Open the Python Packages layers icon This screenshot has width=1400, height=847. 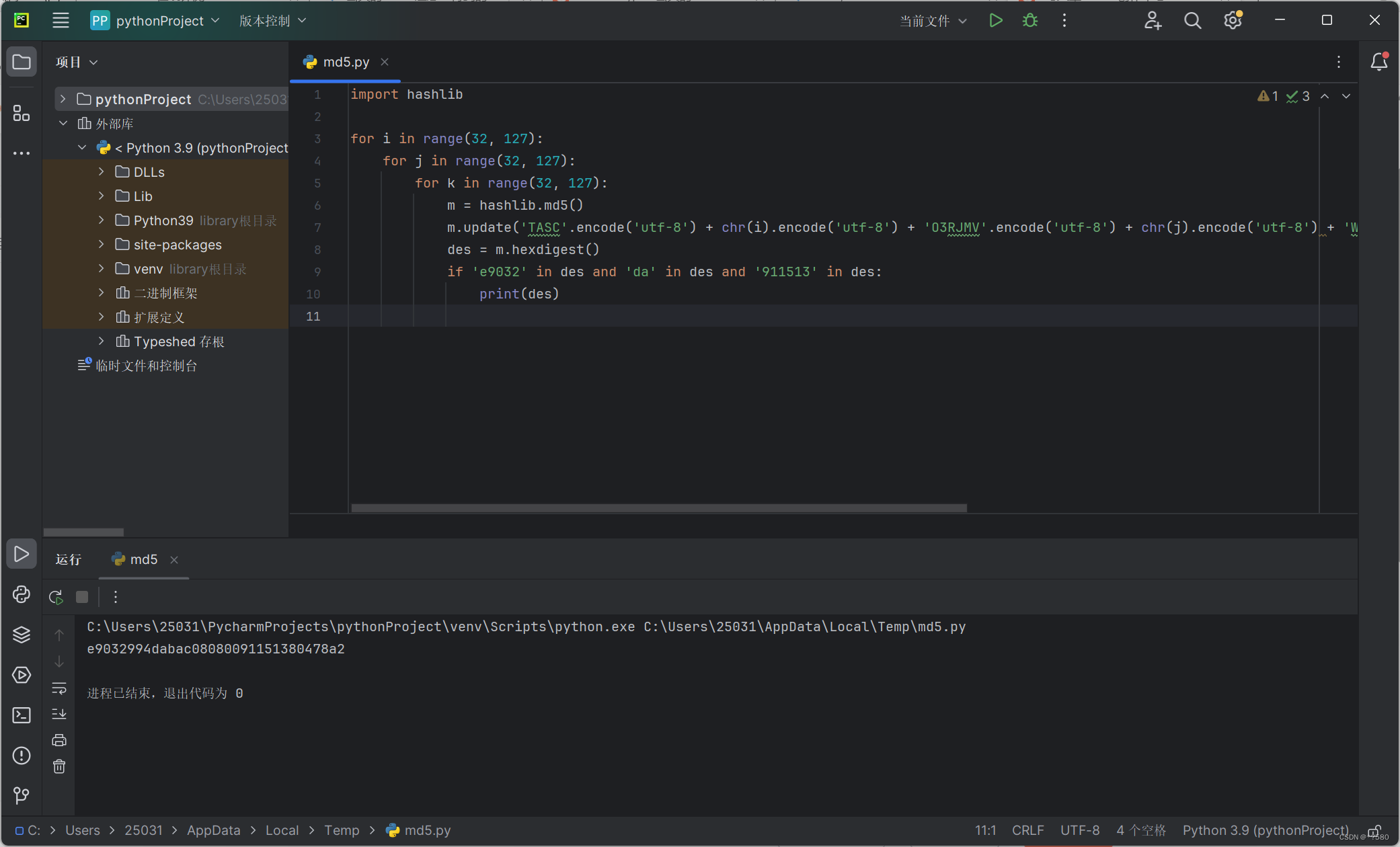22,635
